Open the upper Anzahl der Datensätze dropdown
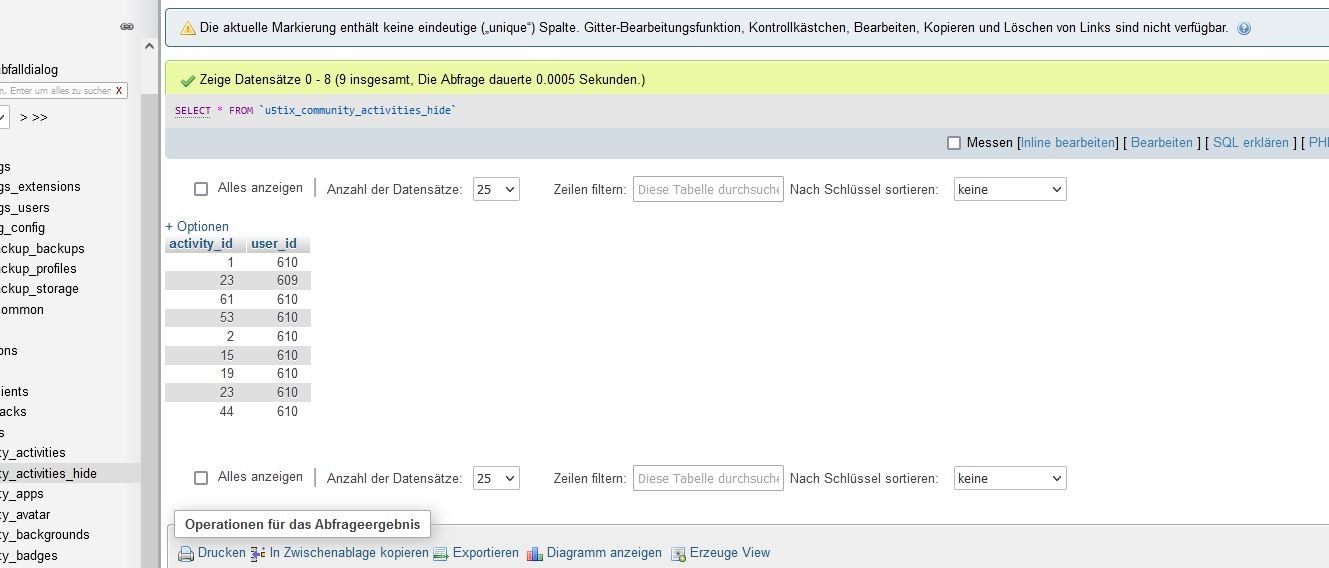The height and width of the screenshot is (568, 1329). coord(496,189)
